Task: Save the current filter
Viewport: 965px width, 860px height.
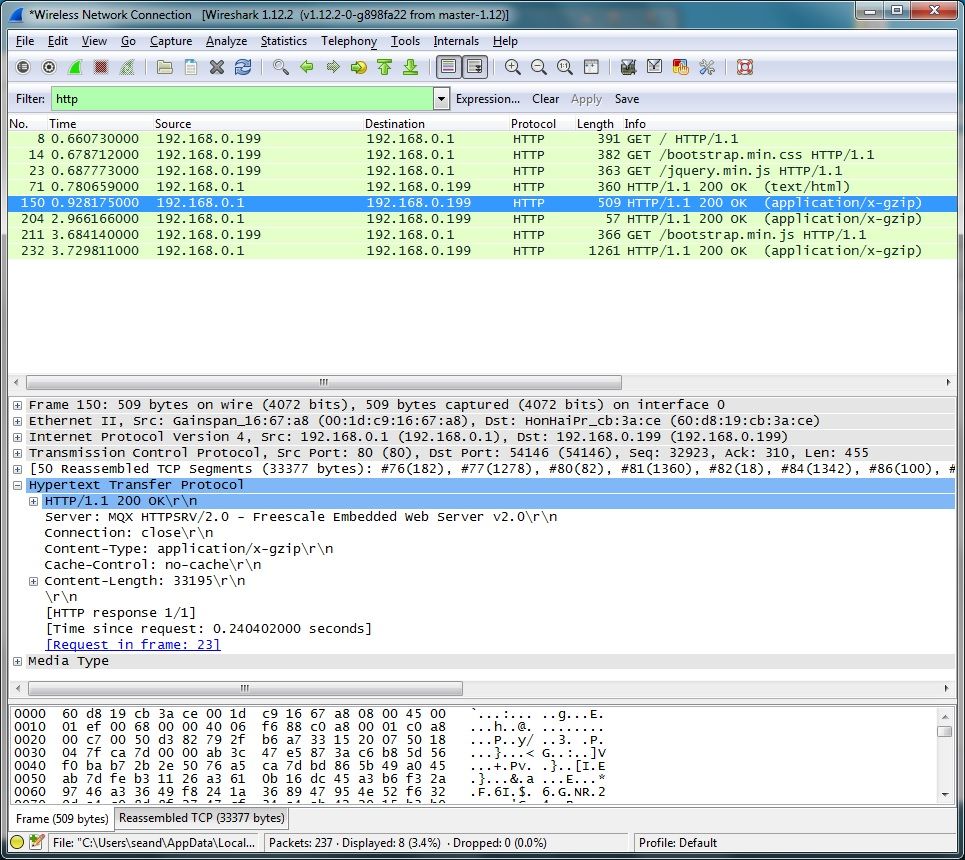Action: pos(627,98)
